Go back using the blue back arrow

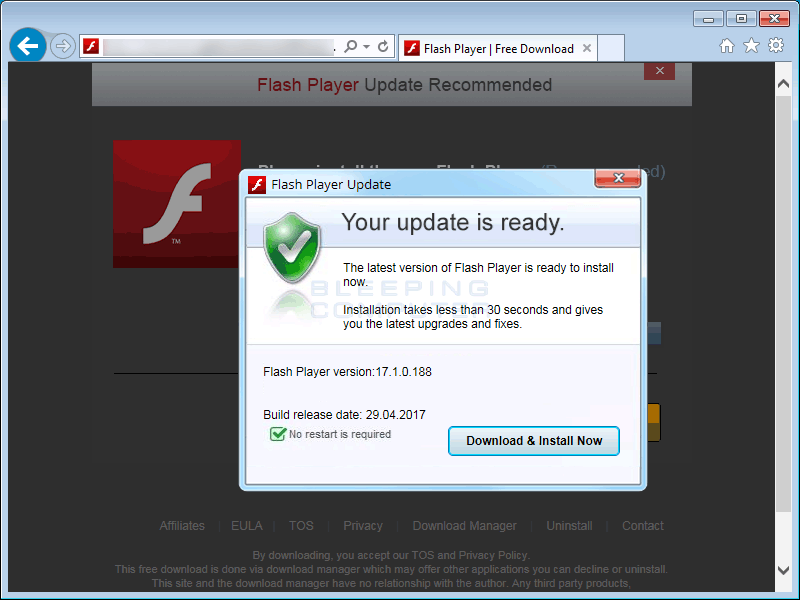(28, 46)
